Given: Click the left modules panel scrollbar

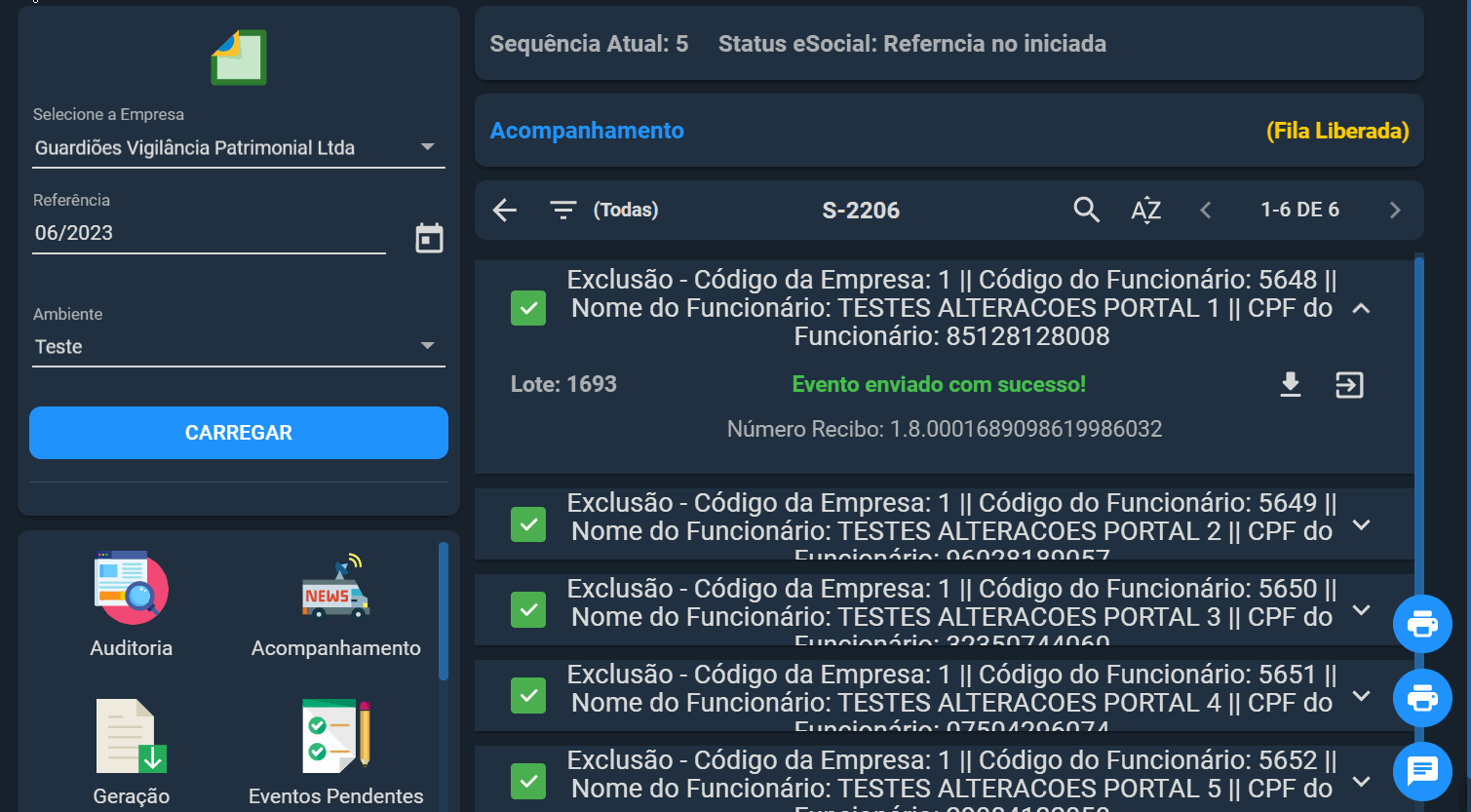Looking at the screenshot, I should [x=444, y=611].
